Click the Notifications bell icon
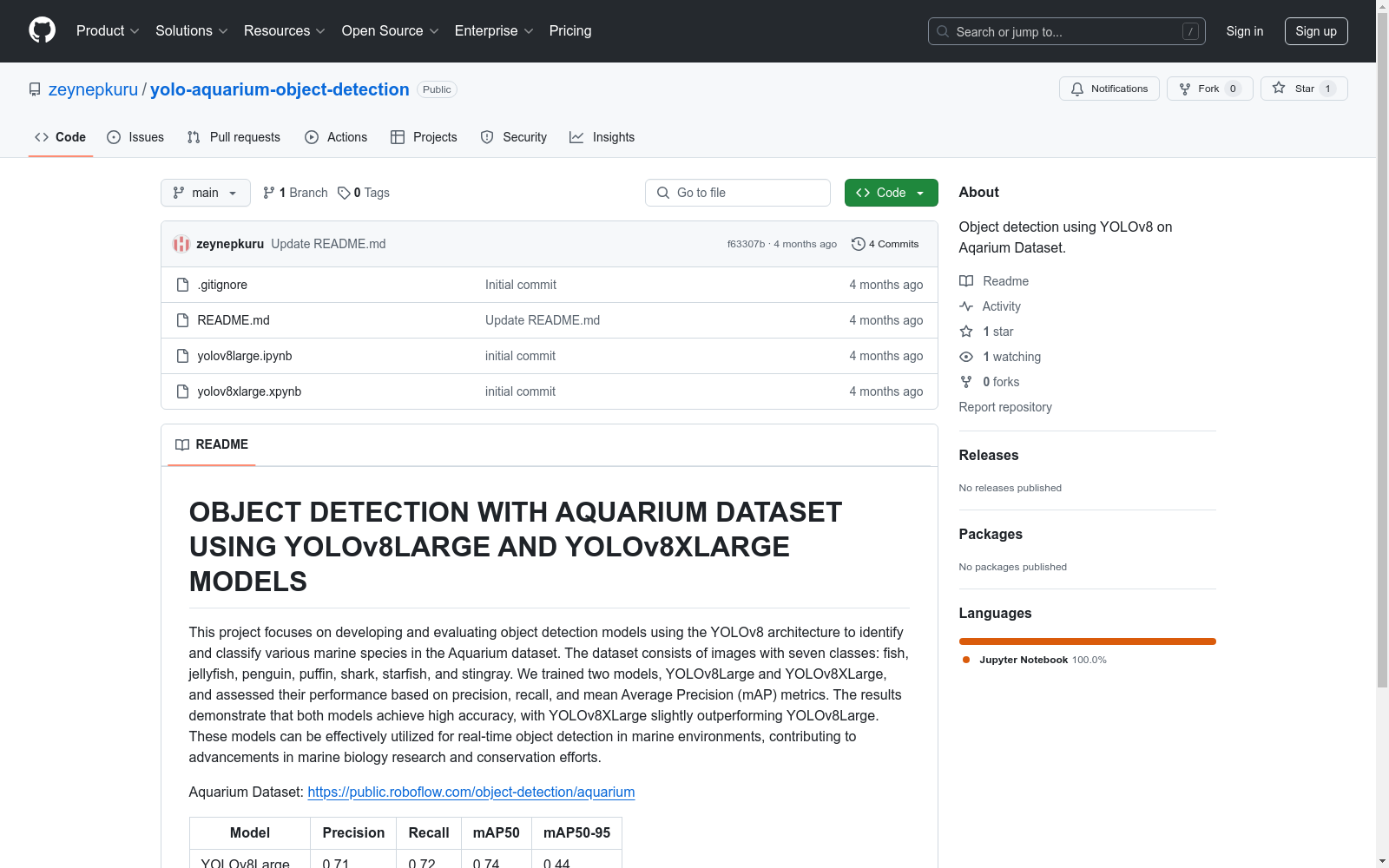The height and width of the screenshot is (868, 1389). coord(1077,89)
